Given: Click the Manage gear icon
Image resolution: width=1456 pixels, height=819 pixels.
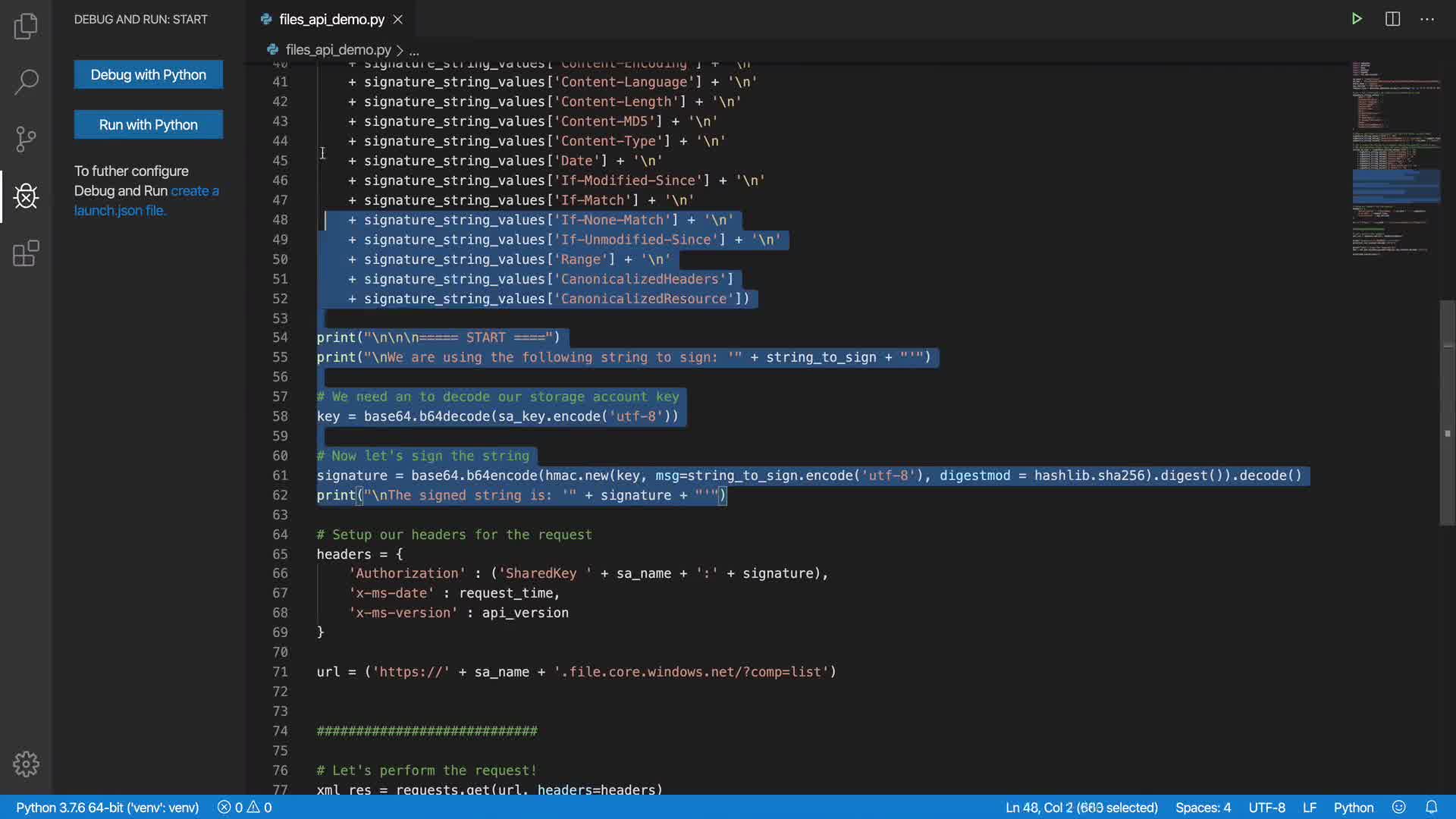Looking at the screenshot, I should (x=26, y=764).
